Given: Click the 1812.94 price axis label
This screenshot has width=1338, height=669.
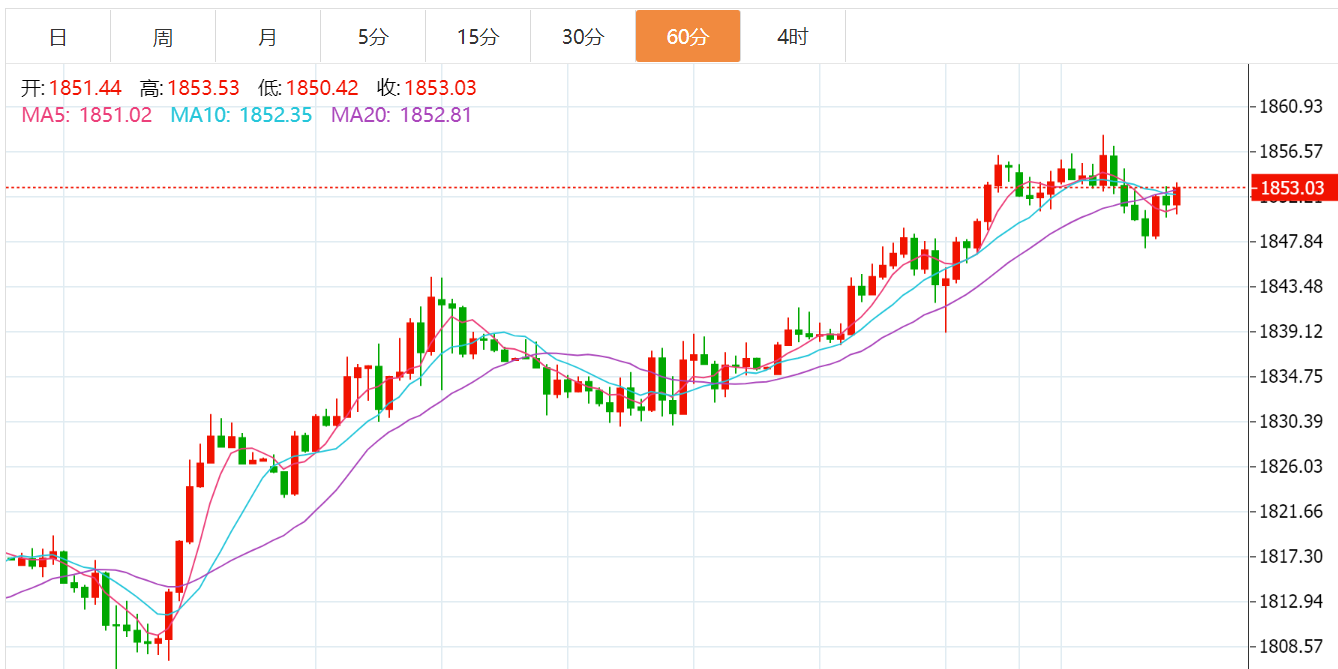Looking at the screenshot, I should pos(1292,601).
